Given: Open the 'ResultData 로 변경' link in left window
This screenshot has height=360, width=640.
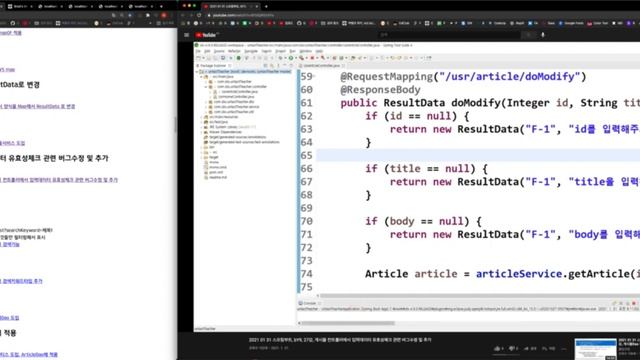Looking at the screenshot, I should click(37, 107).
